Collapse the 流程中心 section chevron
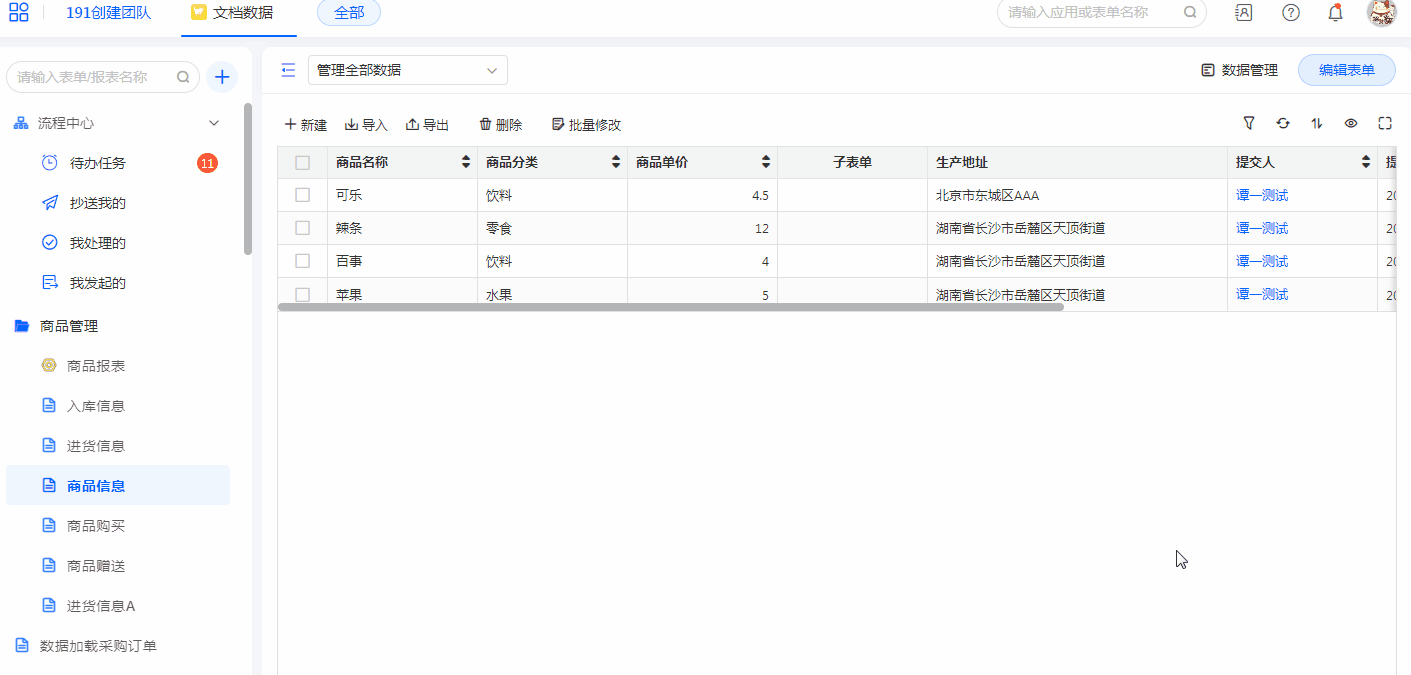The image size is (1411, 675). [x=213, y=123]
